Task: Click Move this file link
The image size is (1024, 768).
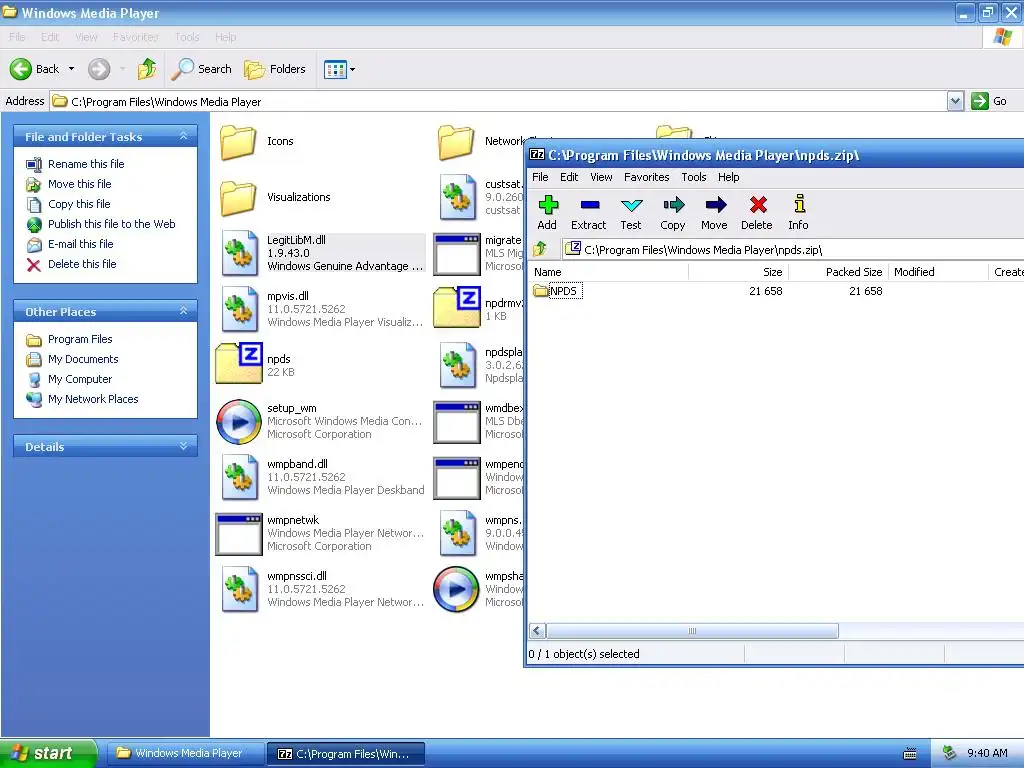Action: pyautogui.click(x=80, y=184)
